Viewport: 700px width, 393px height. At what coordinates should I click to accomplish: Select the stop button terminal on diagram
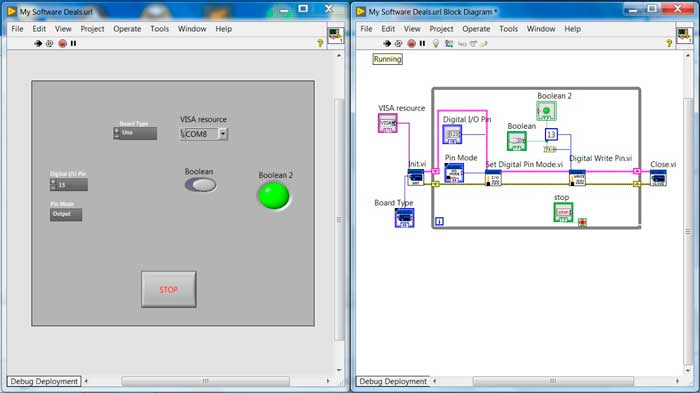click(563, 213)
